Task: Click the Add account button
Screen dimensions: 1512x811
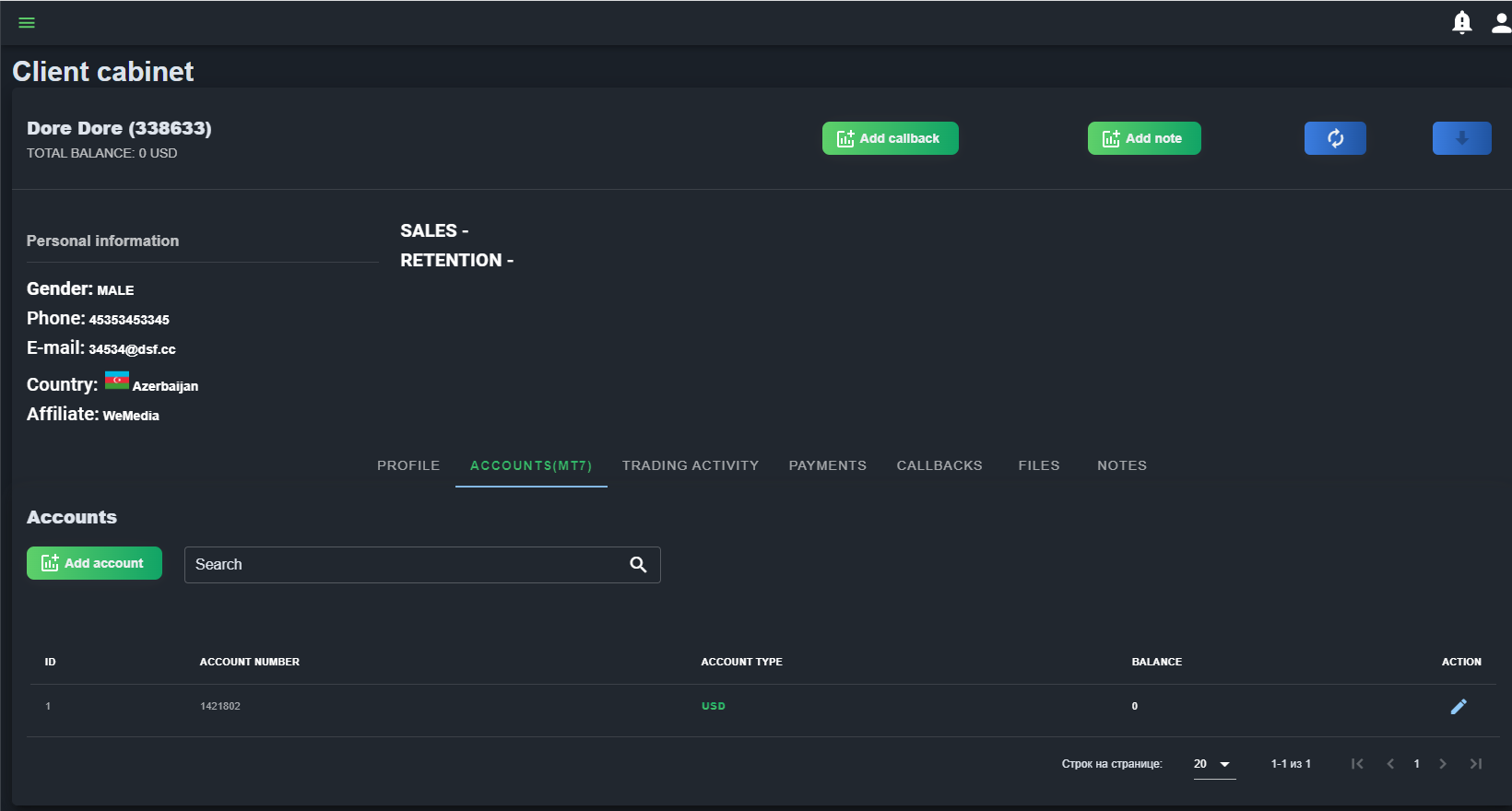Action: pyautogui.click(x=94, y=563)
